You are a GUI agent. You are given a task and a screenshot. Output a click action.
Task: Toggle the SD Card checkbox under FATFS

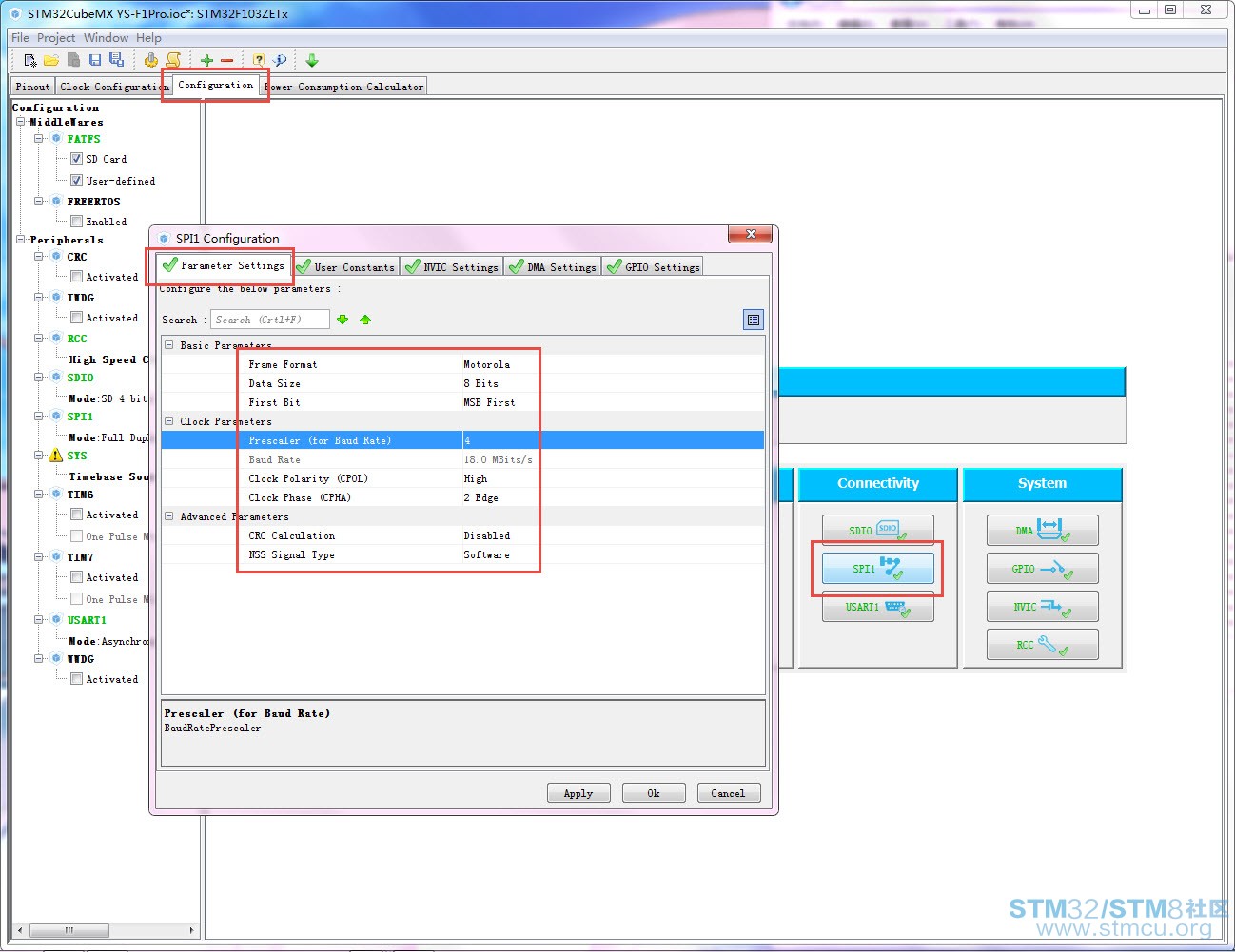pyautogui.click(x=77, y=159)
